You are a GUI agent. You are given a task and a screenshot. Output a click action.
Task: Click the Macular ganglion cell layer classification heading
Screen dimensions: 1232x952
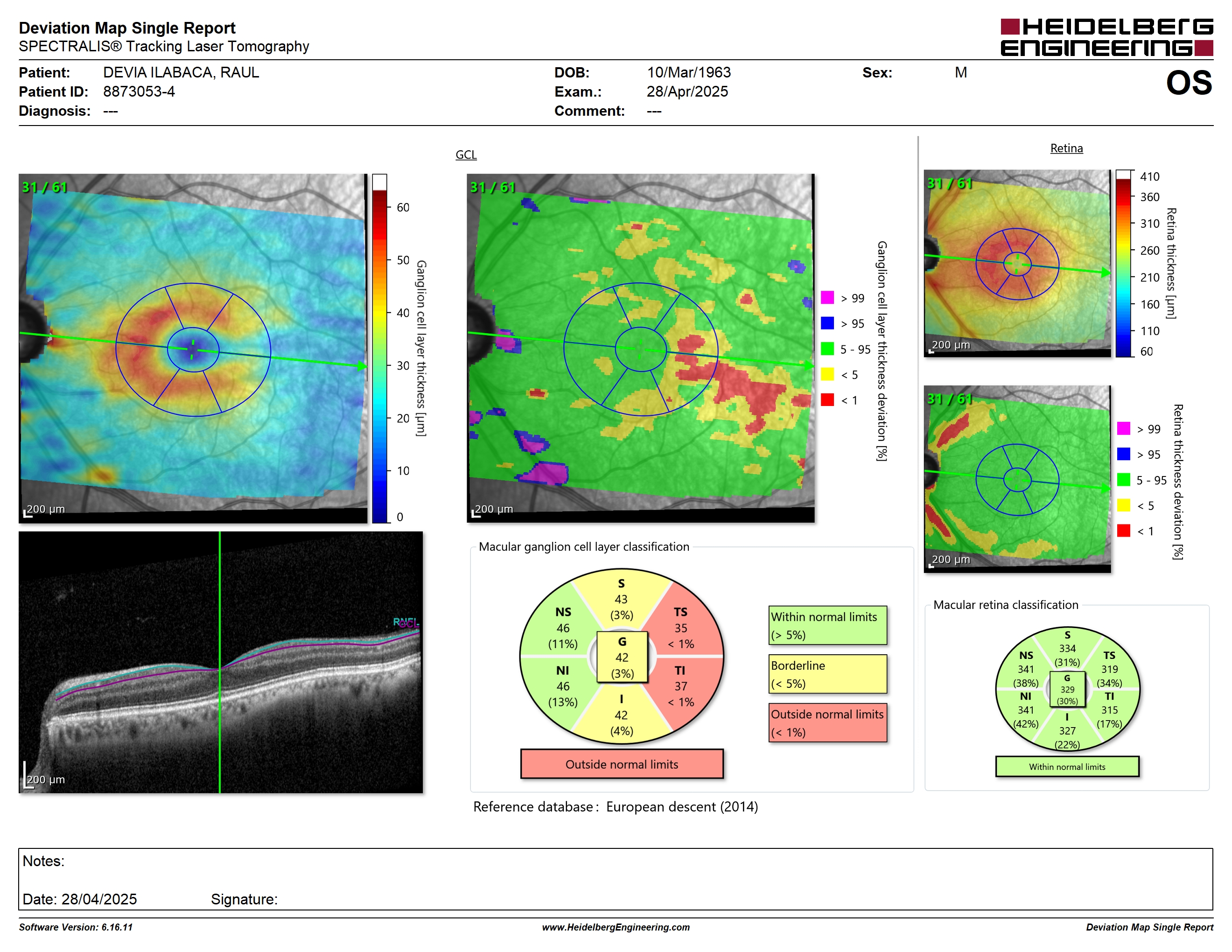pyautogui.click(x=584, y=546)
